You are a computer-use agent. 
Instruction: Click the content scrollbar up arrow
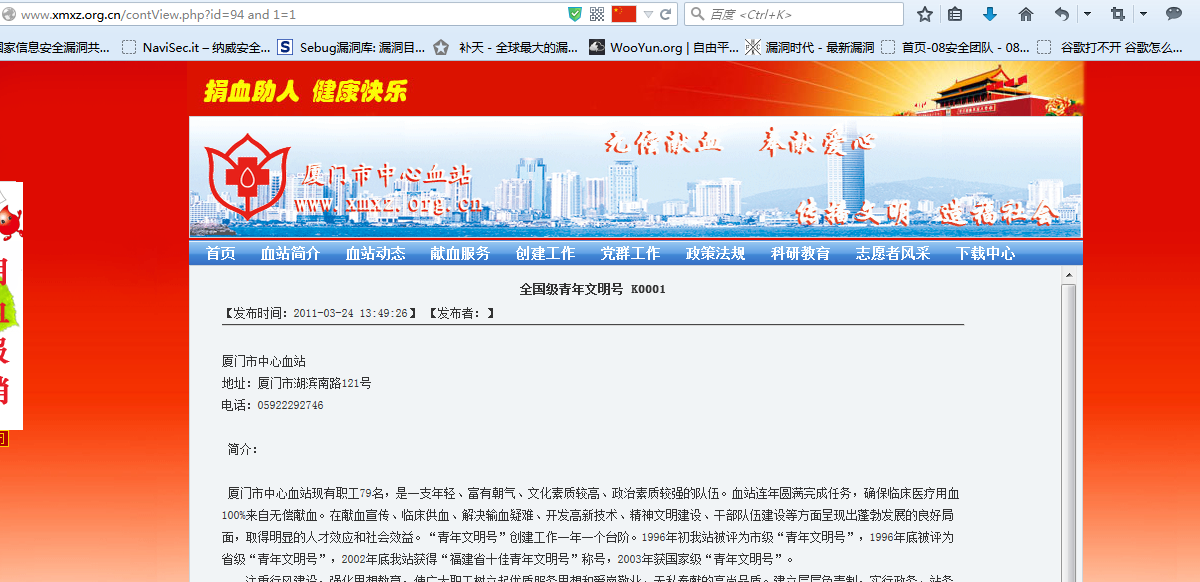coord(1068,274)
